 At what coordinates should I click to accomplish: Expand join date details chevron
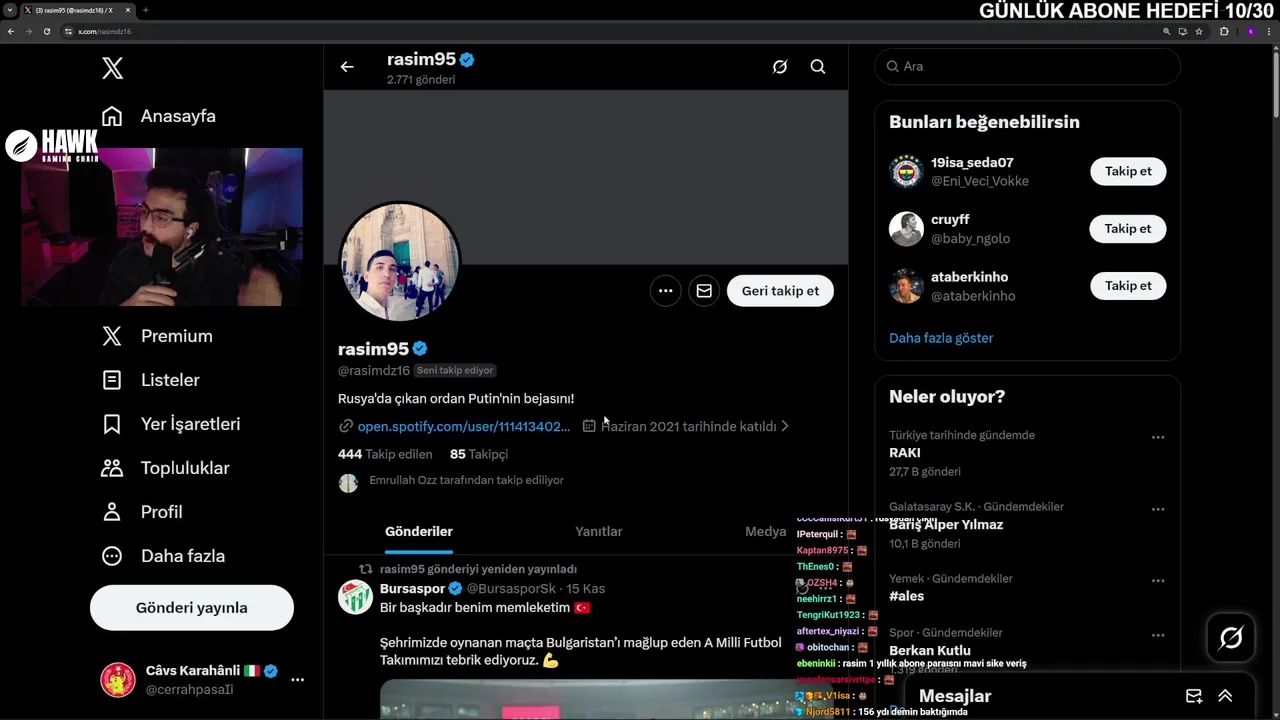click(x=785, y=426)
